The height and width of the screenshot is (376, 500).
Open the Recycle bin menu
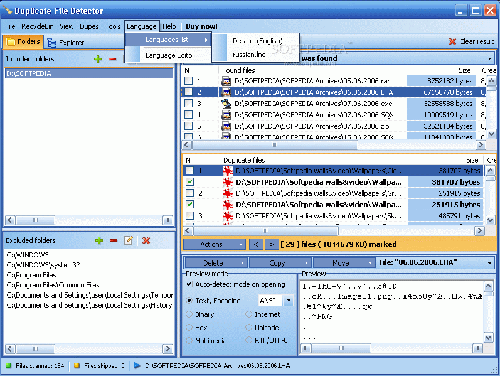(37, 26)
